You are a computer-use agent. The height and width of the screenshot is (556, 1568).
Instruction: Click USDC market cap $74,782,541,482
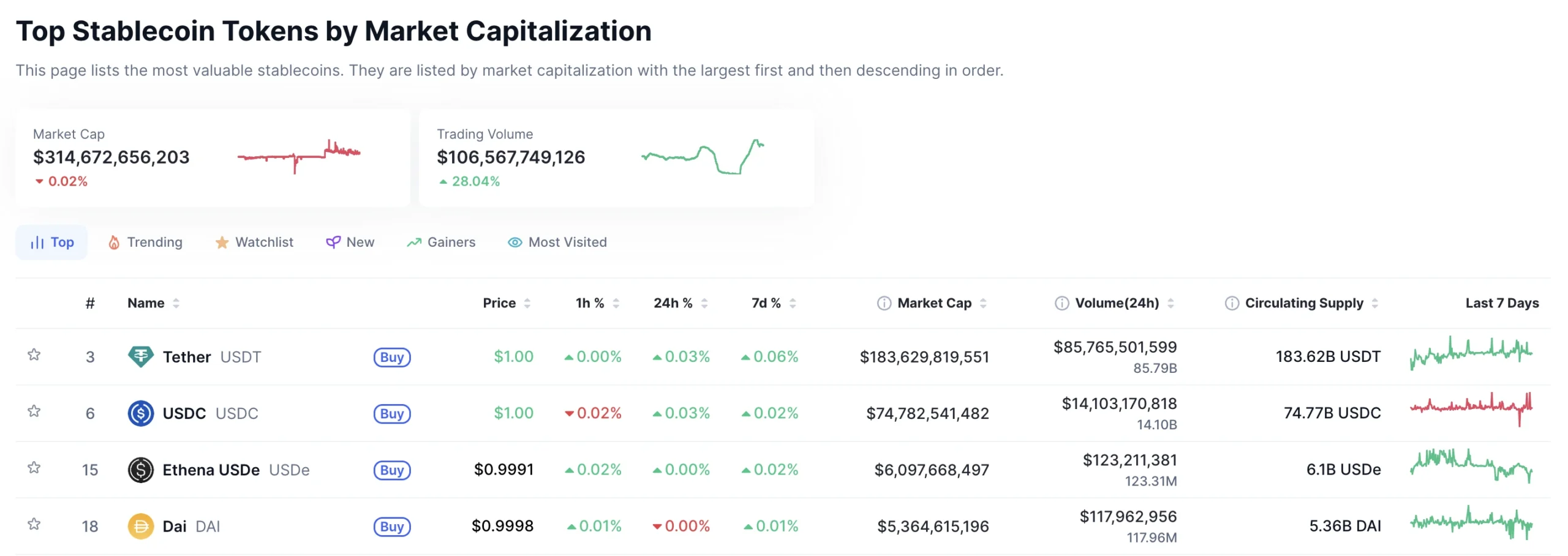[x=927, y=413]
